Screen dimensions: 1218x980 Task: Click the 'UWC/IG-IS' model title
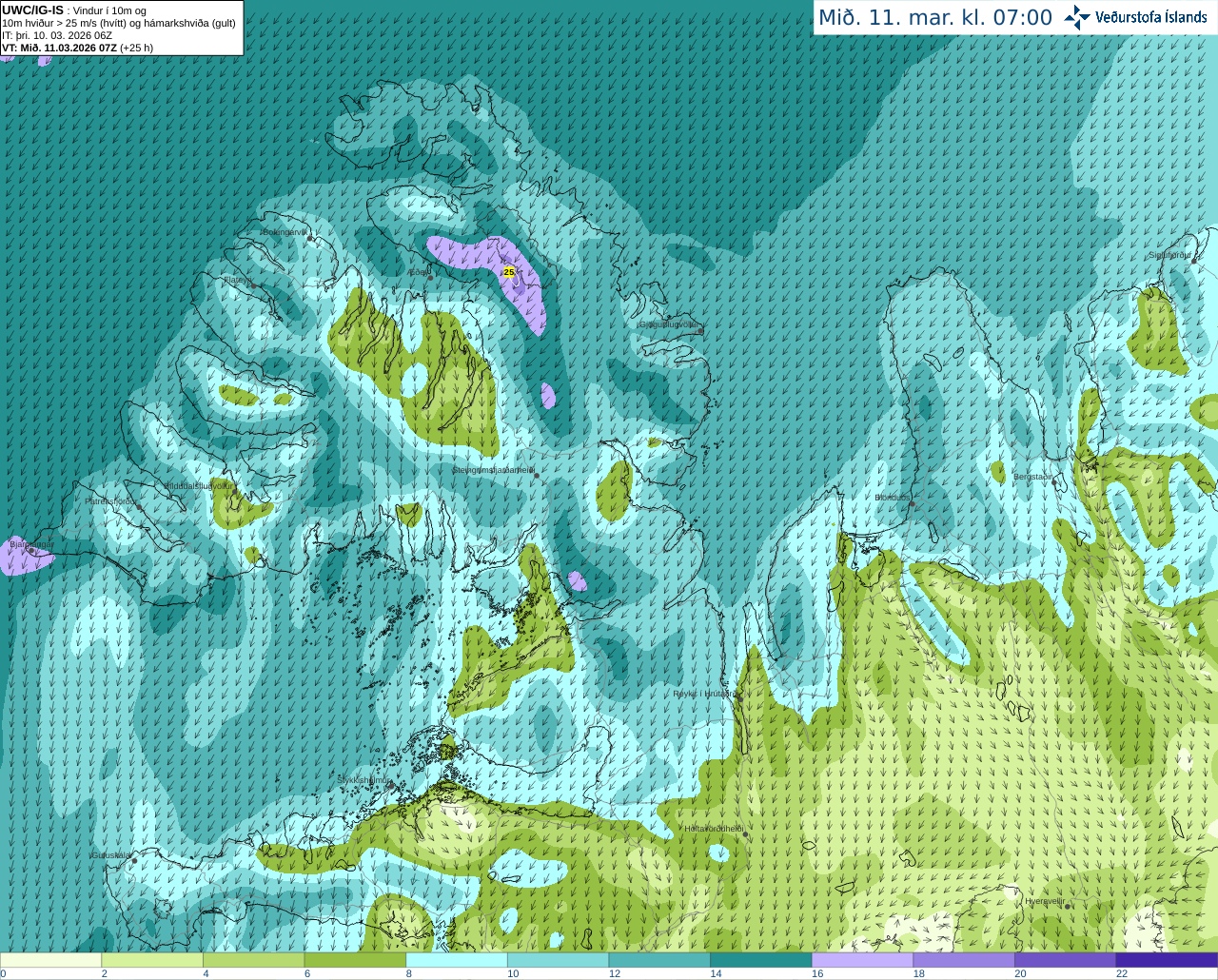pyautogui.click(x=32, y=10)
